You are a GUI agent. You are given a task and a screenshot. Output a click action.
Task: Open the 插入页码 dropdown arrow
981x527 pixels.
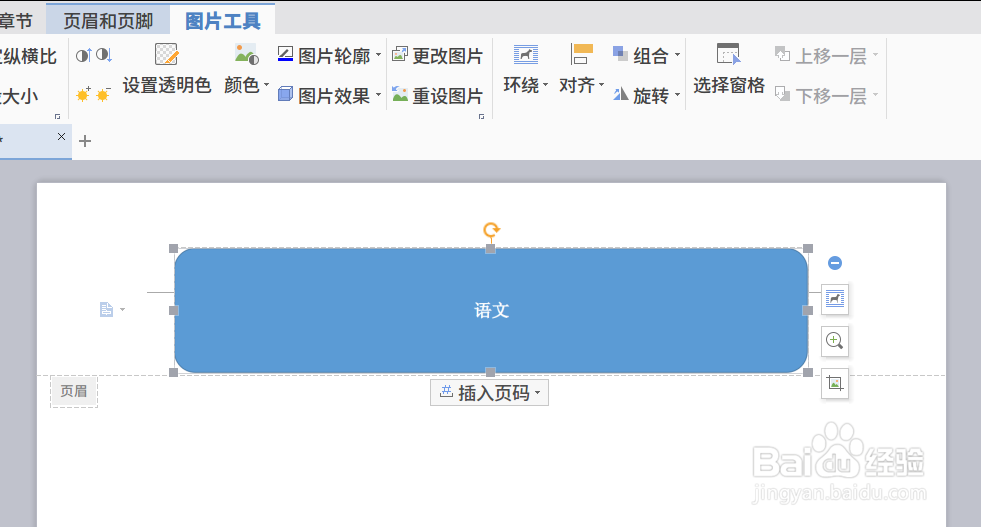537,393
